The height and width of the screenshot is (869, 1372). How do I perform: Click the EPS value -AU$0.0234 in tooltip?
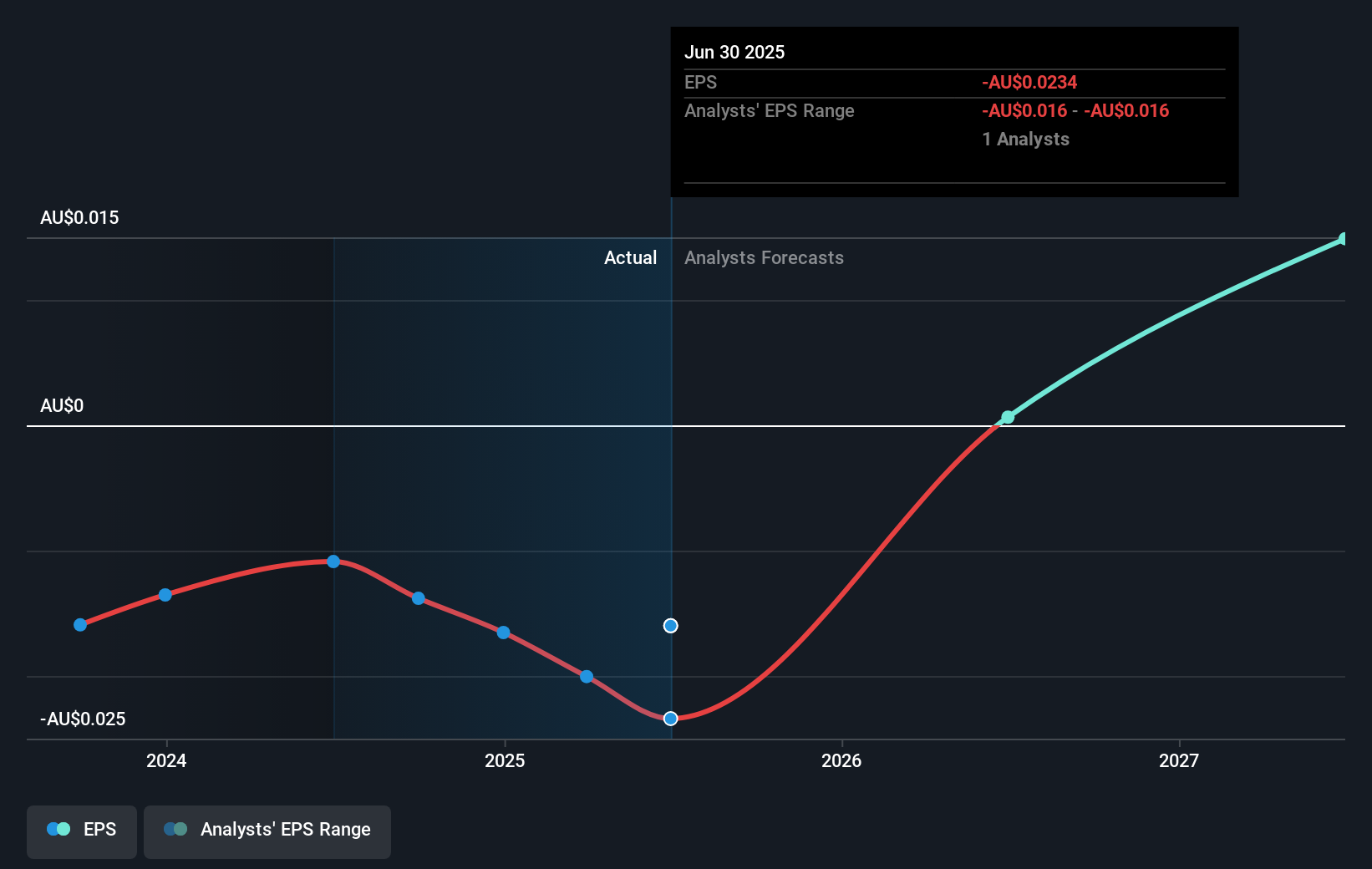(x=1029, y=82)
